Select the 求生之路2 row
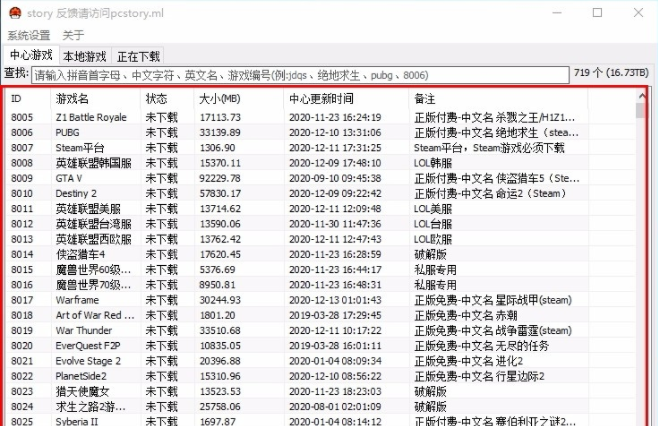The image size is (658, 426). (x=321, y=407)
